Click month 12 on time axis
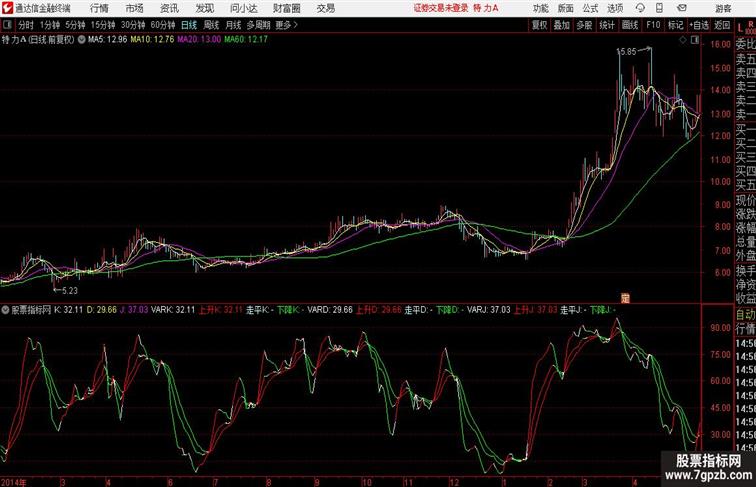This screenshot has height=487, width=756. coord(453,482)
